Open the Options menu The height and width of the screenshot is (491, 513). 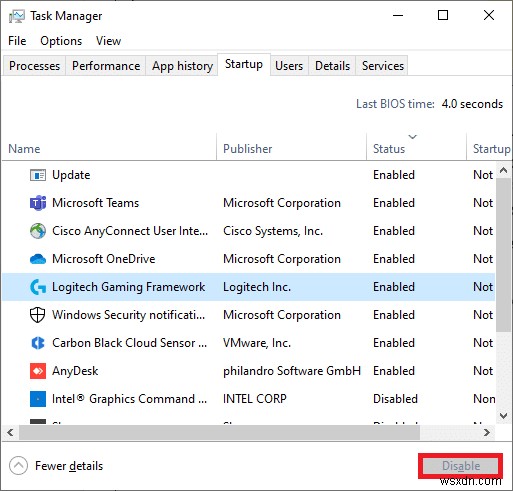pos(61,41)
